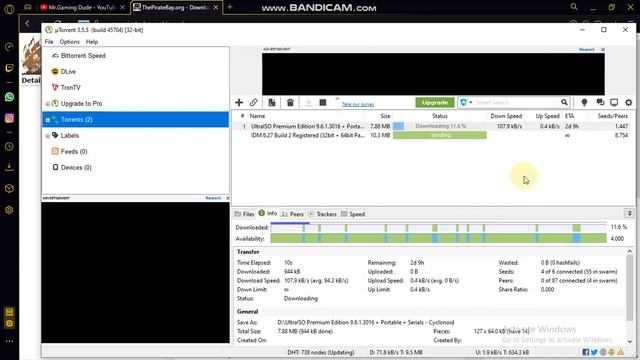Select Torrents (2) in the sidebar
The image size is (640, 360).
pos(136,120)
